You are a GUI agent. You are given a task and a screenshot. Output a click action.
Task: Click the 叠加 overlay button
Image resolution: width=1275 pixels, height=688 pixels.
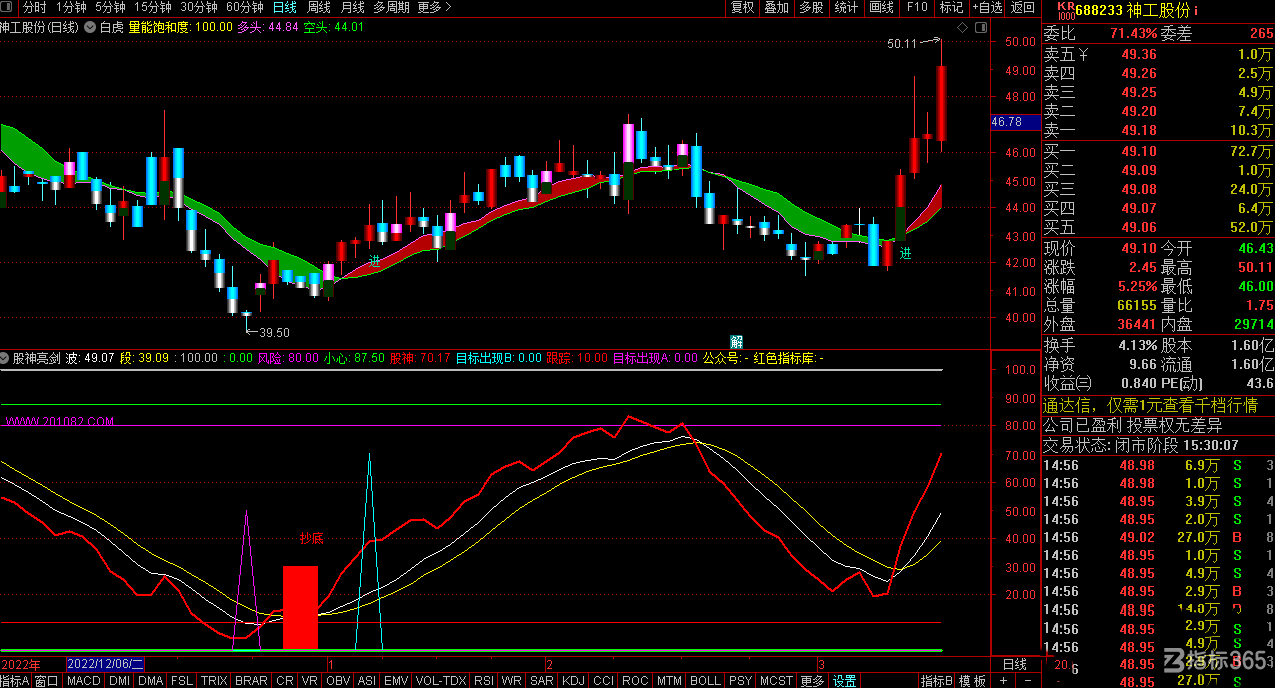[776, 7]
